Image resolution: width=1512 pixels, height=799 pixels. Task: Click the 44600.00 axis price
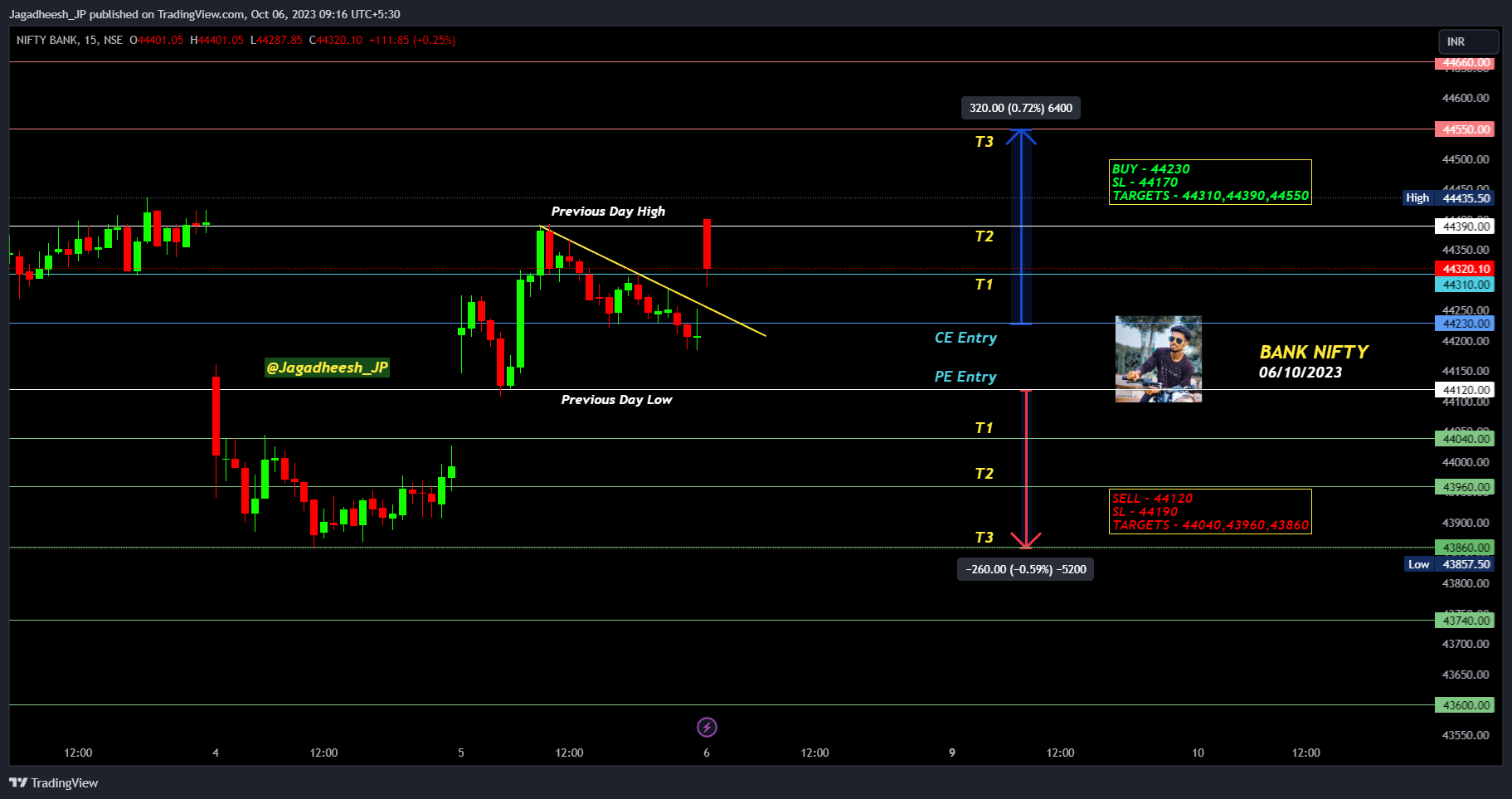pyautogui.click(x=1466, y=98)
